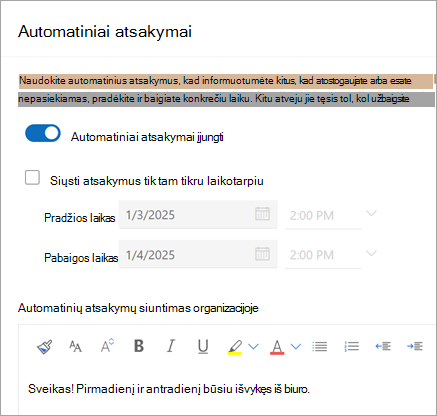Apply yellow text highlight color
This screenshot has height=416, width=437.
[235, 347]
